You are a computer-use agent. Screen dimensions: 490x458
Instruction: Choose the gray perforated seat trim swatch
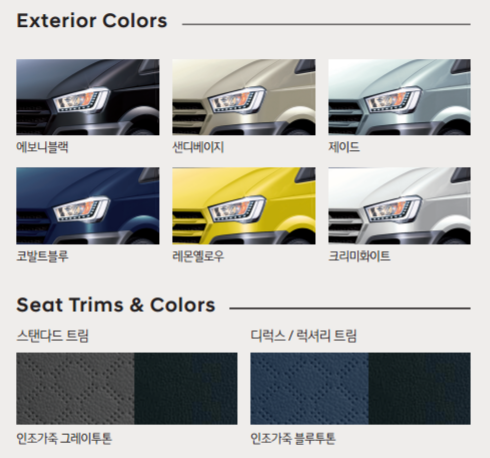75,388
